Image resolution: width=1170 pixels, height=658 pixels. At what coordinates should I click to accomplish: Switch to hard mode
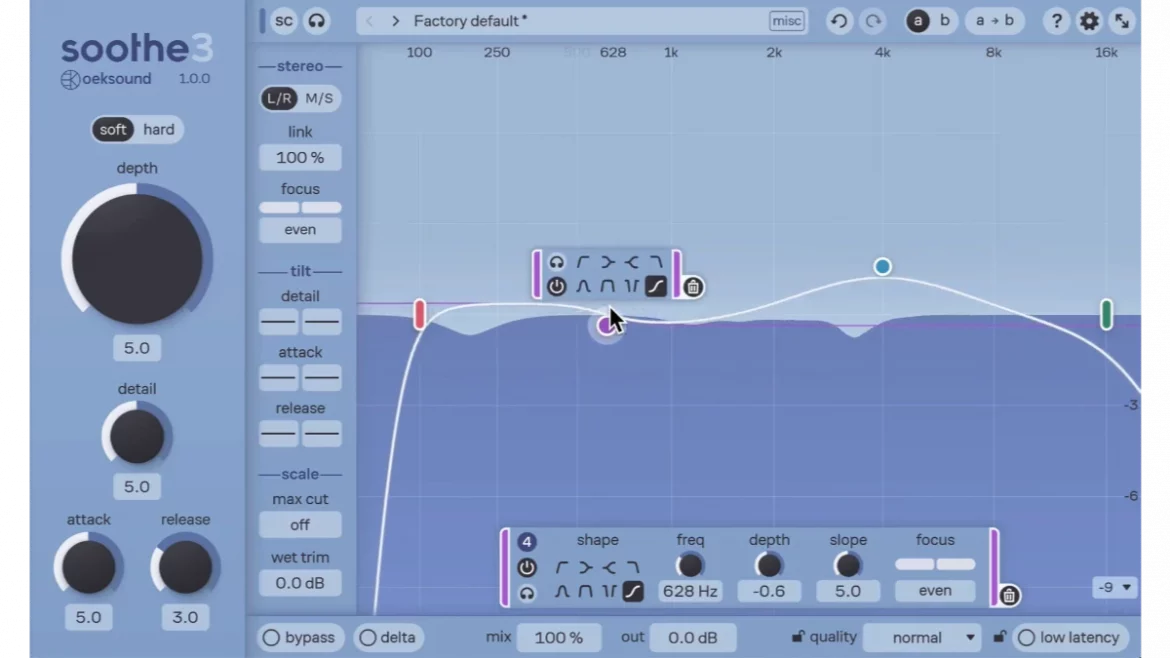[159, 130]
